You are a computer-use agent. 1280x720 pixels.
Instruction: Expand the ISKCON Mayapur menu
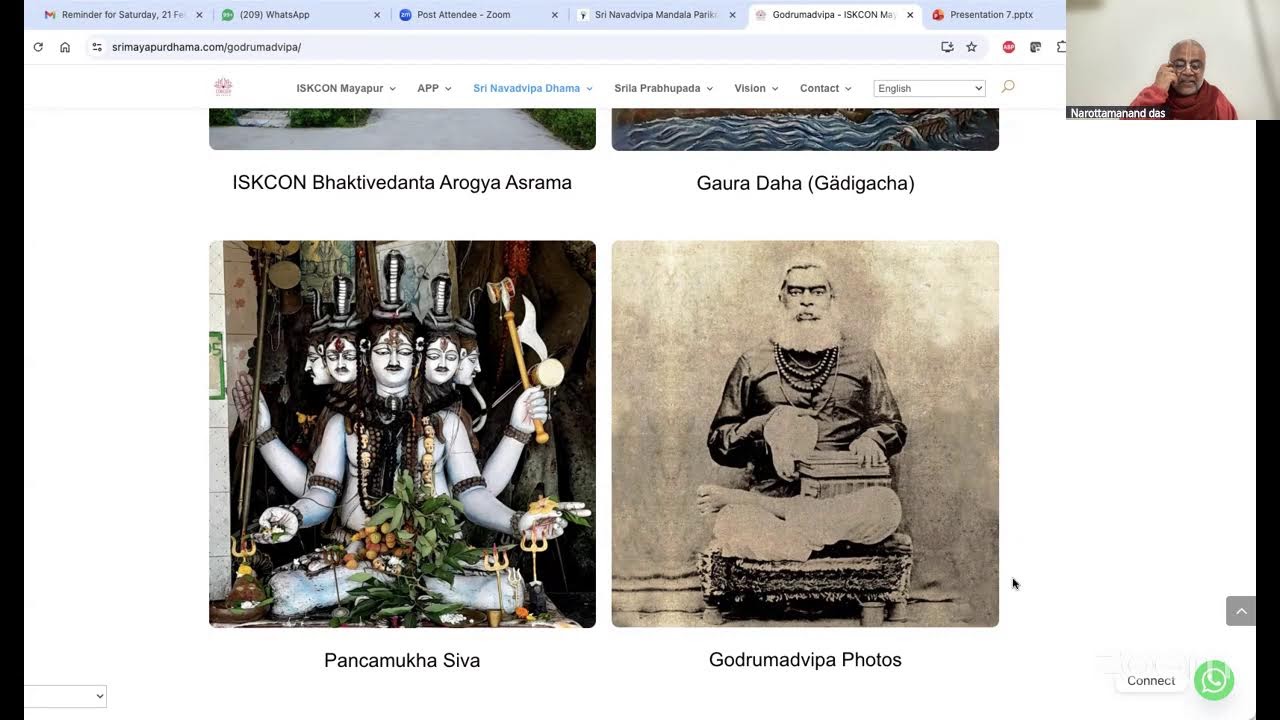point(346,88)
